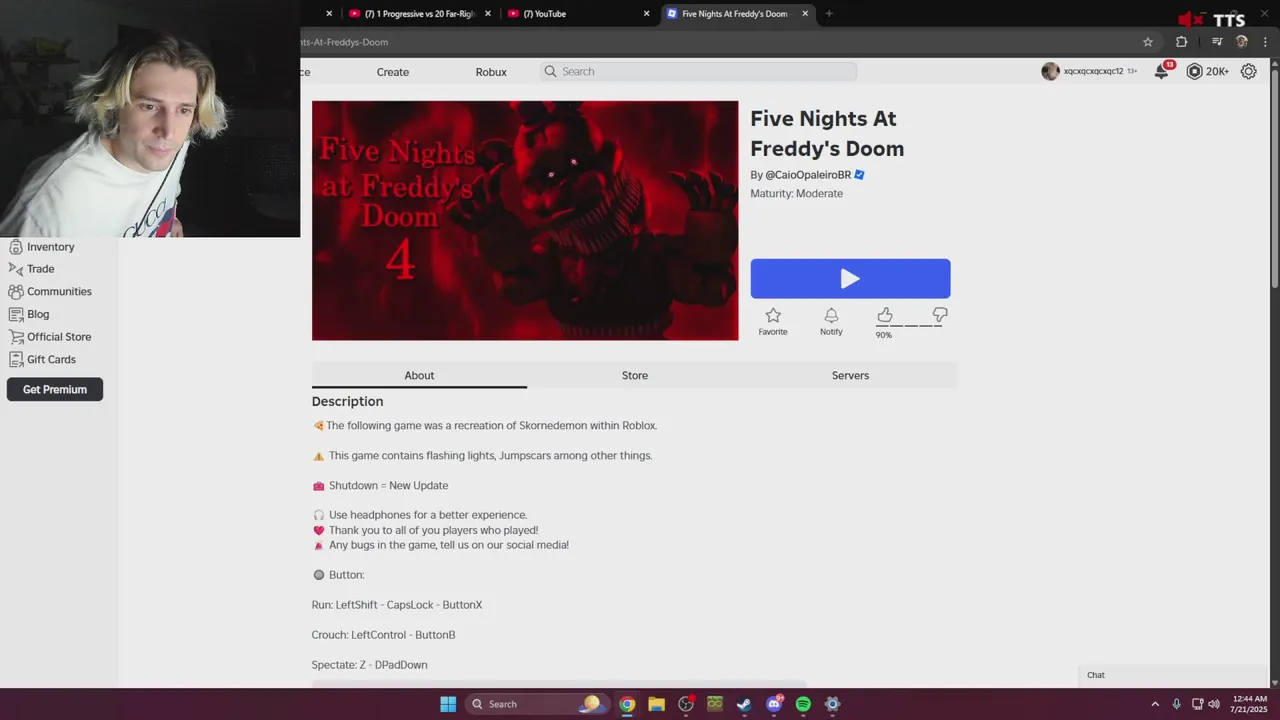Open the Chrome three-dot menu
1280x720 pixels.
[1266, 42]
